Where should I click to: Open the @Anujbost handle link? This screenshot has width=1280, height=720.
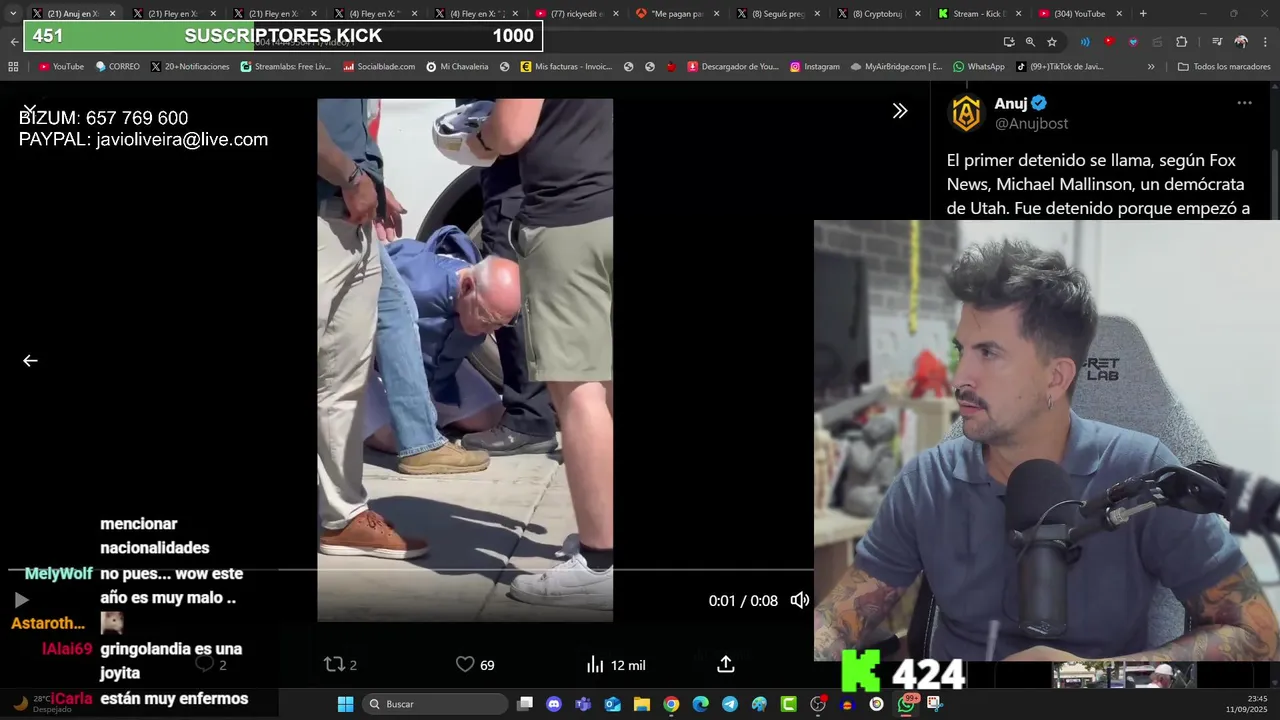[x=1031, y=123]
